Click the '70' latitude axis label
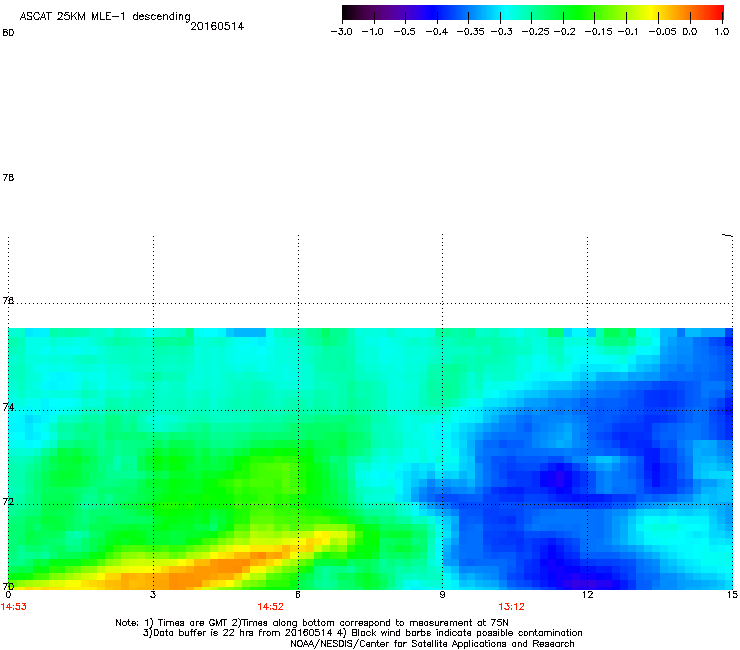Image resolution: width=740 pixels, height=650 pixels. click(8, 586)
